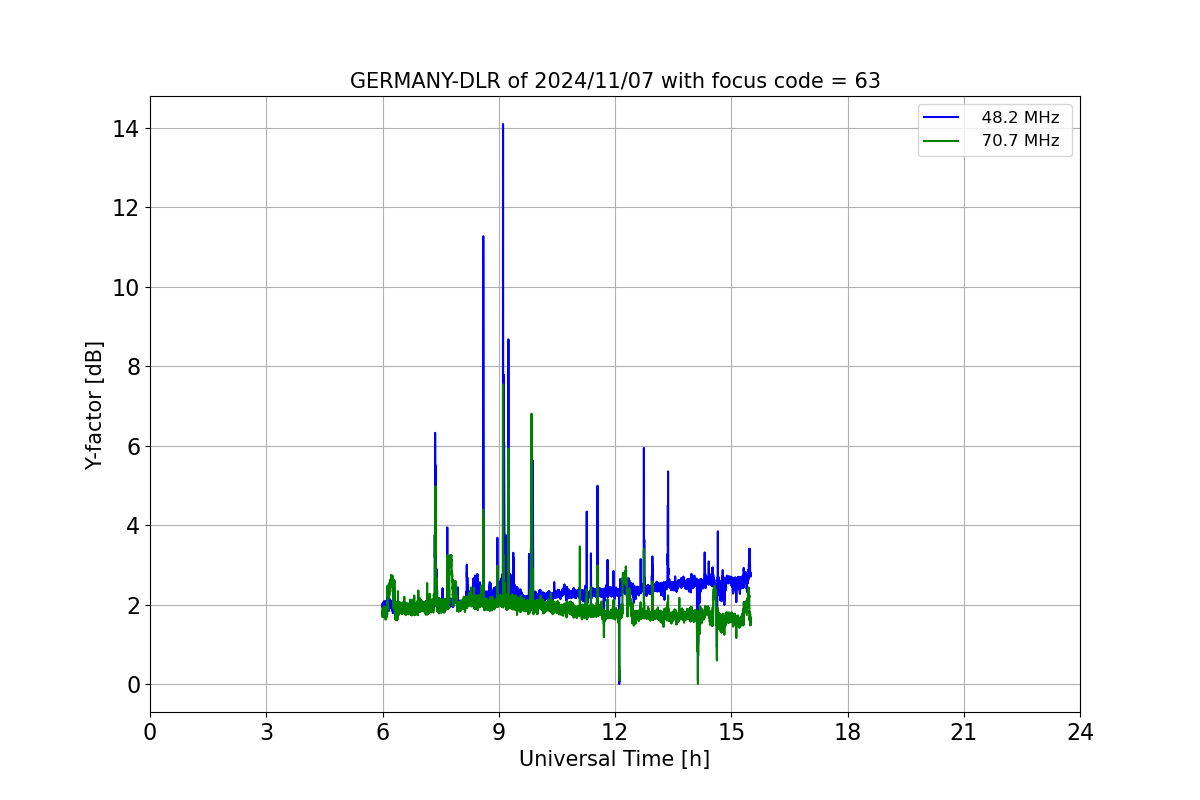1200x800 pixels.
Task: Click y-axis tick label 14
Action: point(125,129)
